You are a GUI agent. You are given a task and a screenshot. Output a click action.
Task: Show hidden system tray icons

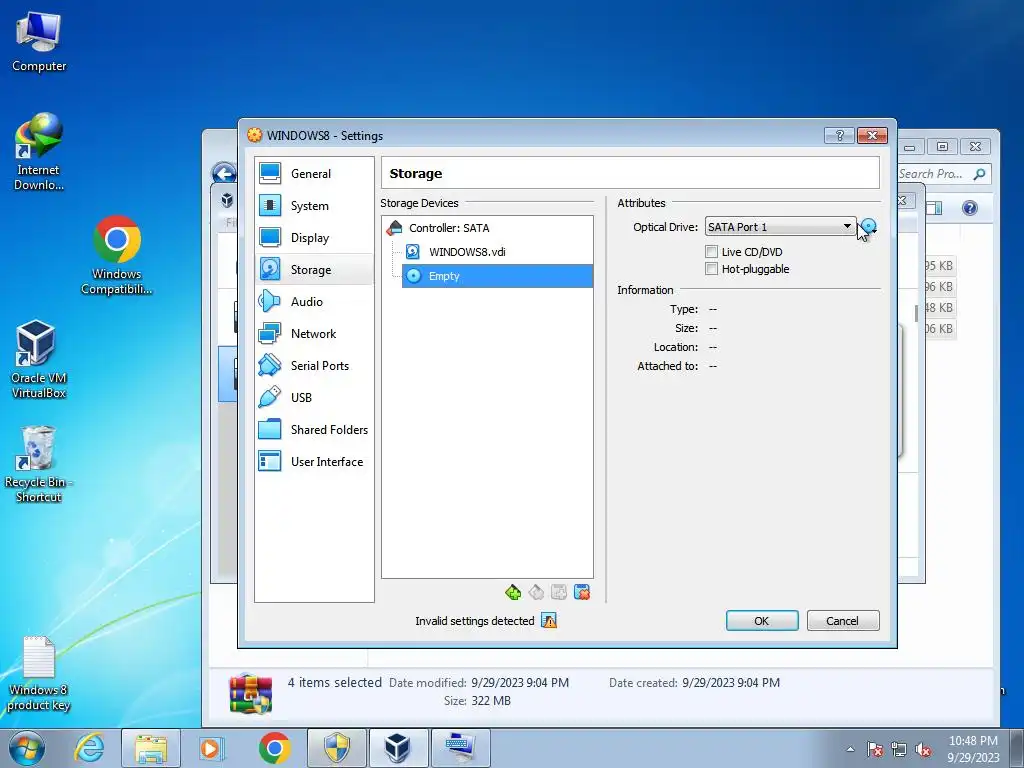point(850,749)
